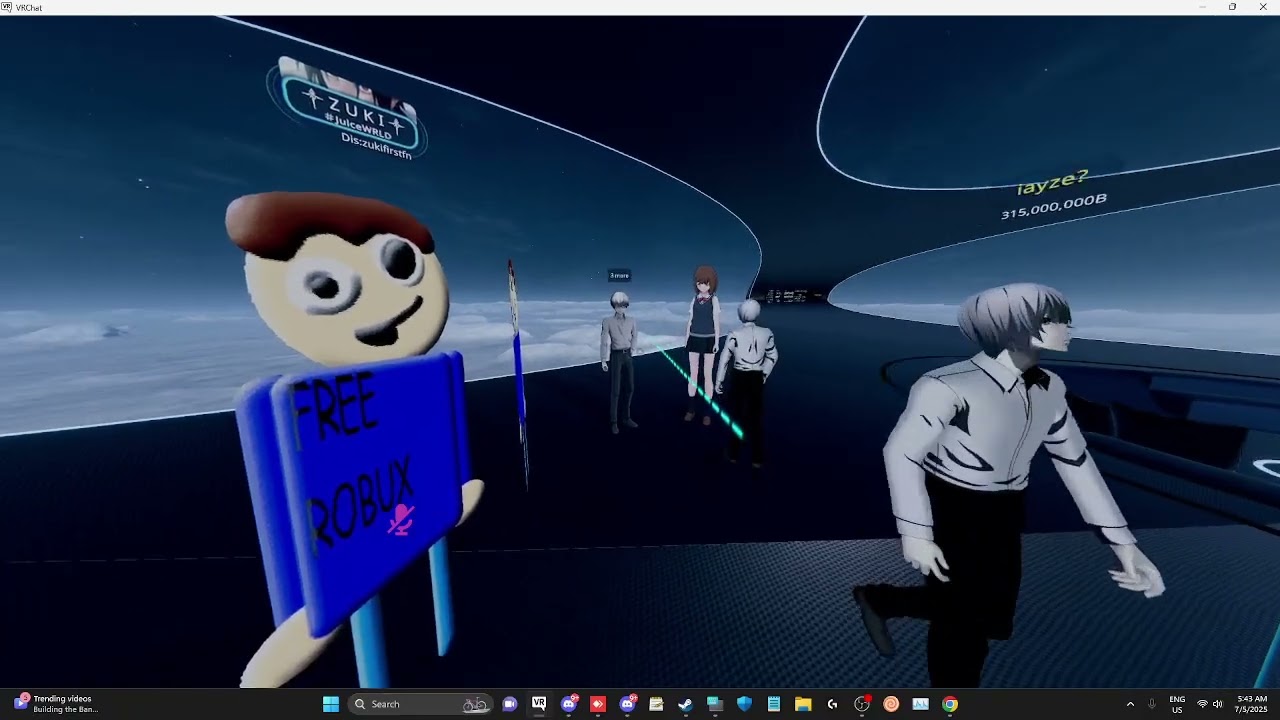Select the ZUKI player nameplate
1280x720 pixels.
pos(348,110)
